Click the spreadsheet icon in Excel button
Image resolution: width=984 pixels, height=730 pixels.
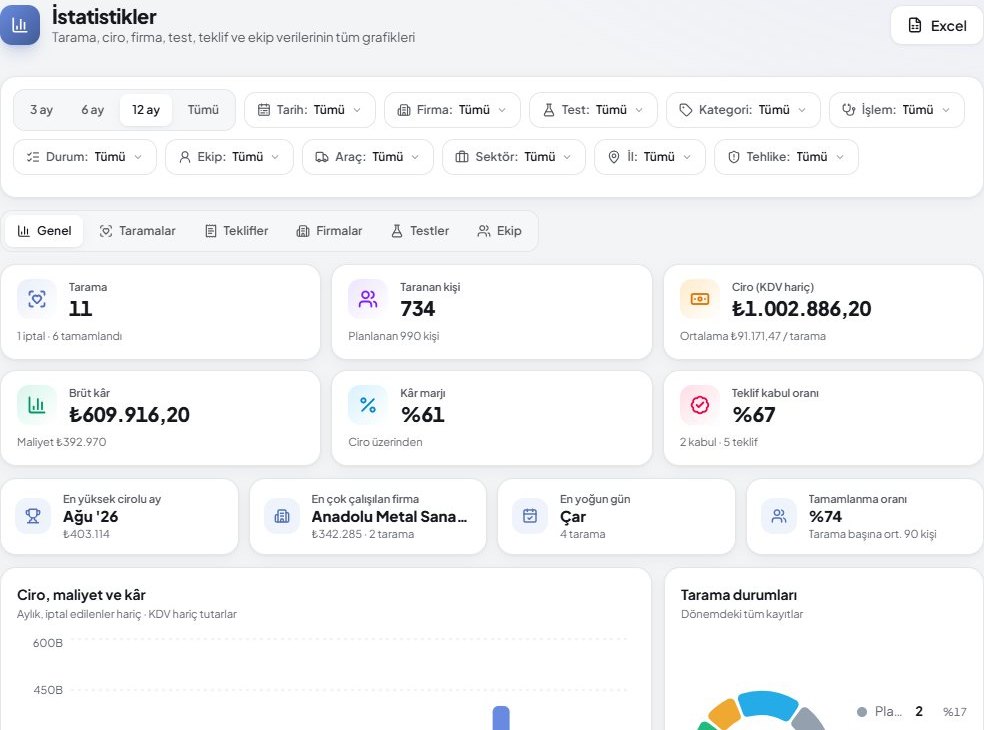tap(915, 26)
